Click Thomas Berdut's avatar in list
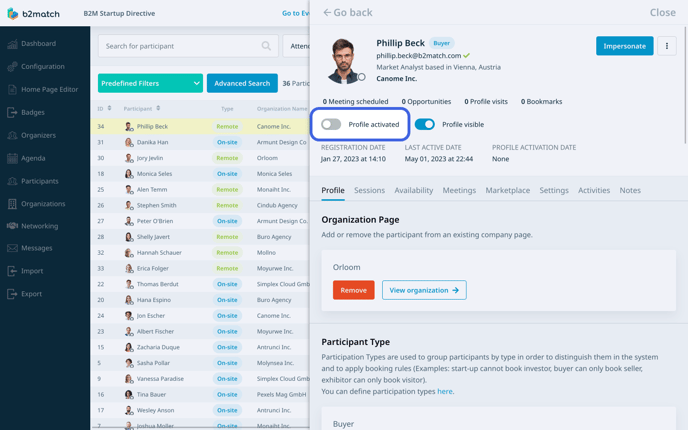The width and height of the screenshot is (688, 430). click(129, 284)
